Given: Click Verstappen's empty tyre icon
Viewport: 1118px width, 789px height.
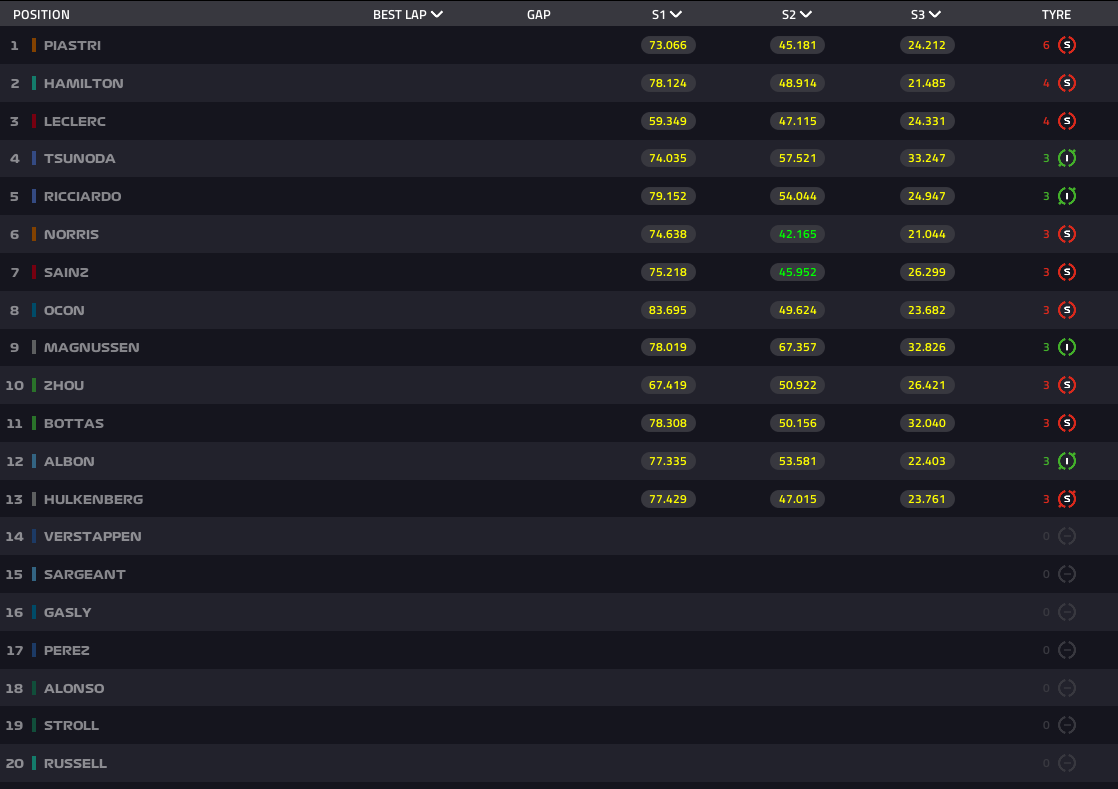Looking at the screenshot, I should [x=1067, y=537].
